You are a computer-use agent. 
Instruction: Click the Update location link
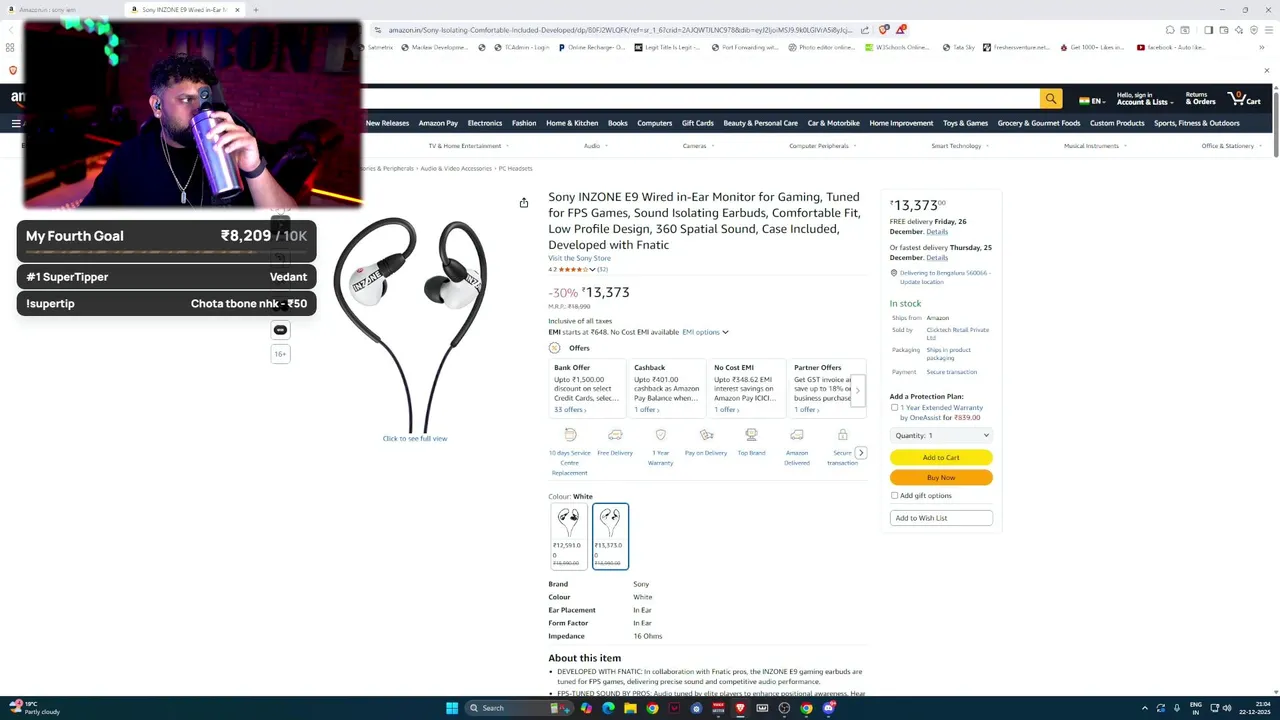tap(921, 282)
